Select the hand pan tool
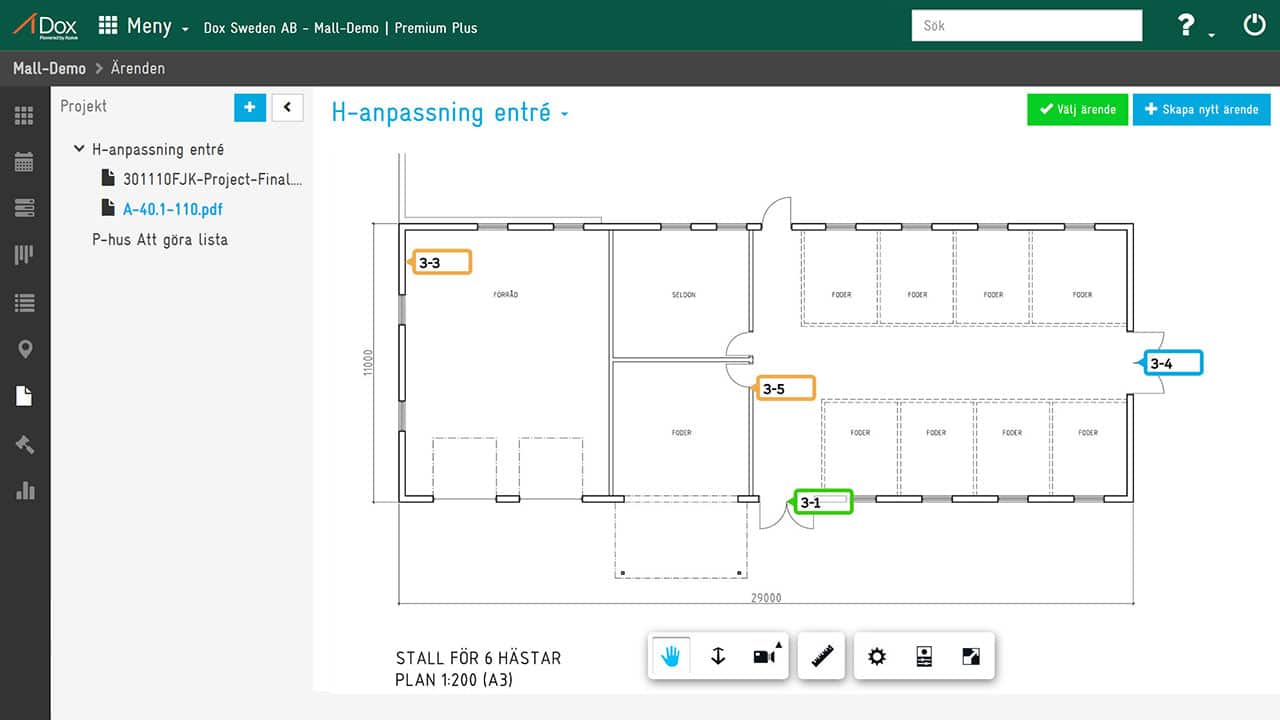This screenshot has width=1280, height=720. 670,657
